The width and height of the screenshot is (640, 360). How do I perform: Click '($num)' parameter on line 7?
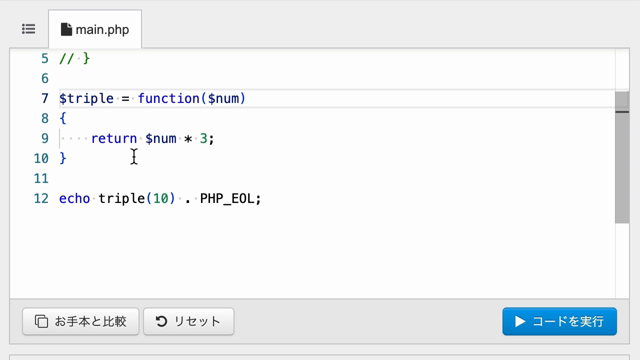click(x=223, y=98)
